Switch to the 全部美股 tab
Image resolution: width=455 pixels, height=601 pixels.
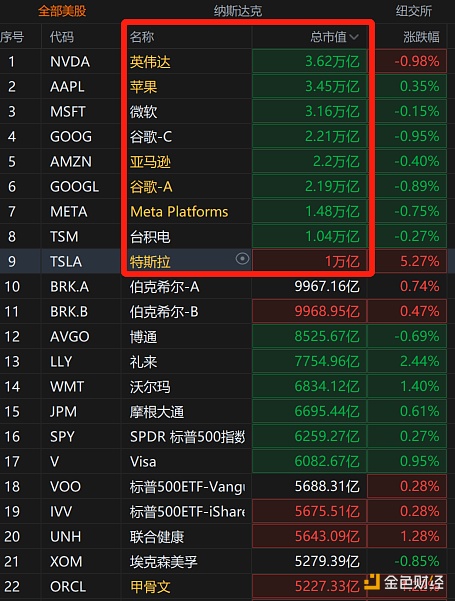[x=62, y=11]
